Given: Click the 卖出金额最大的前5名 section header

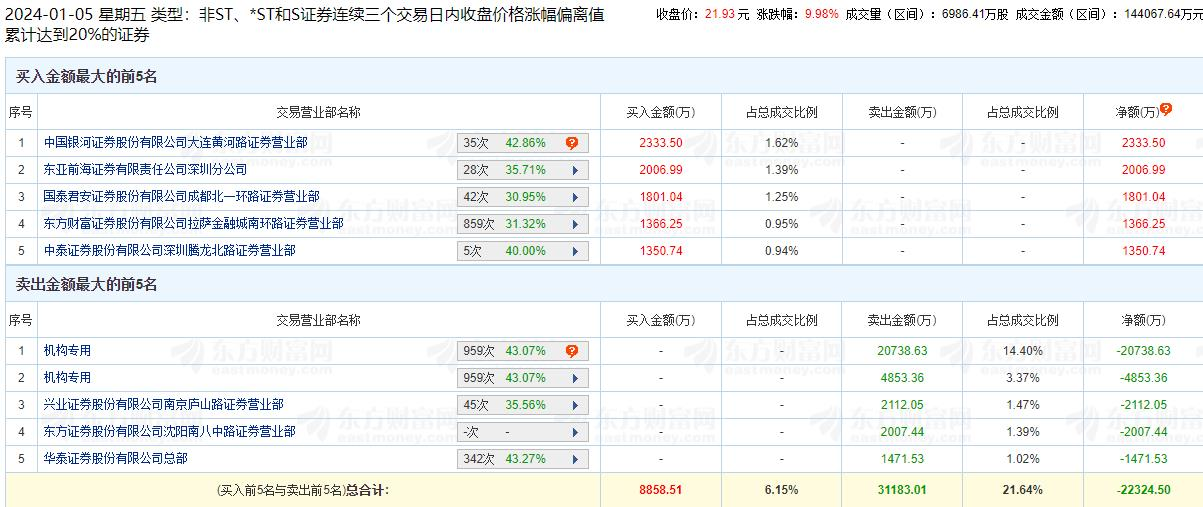Looking at the screenshot, I should pyautogui.click(x=86, y=285).
